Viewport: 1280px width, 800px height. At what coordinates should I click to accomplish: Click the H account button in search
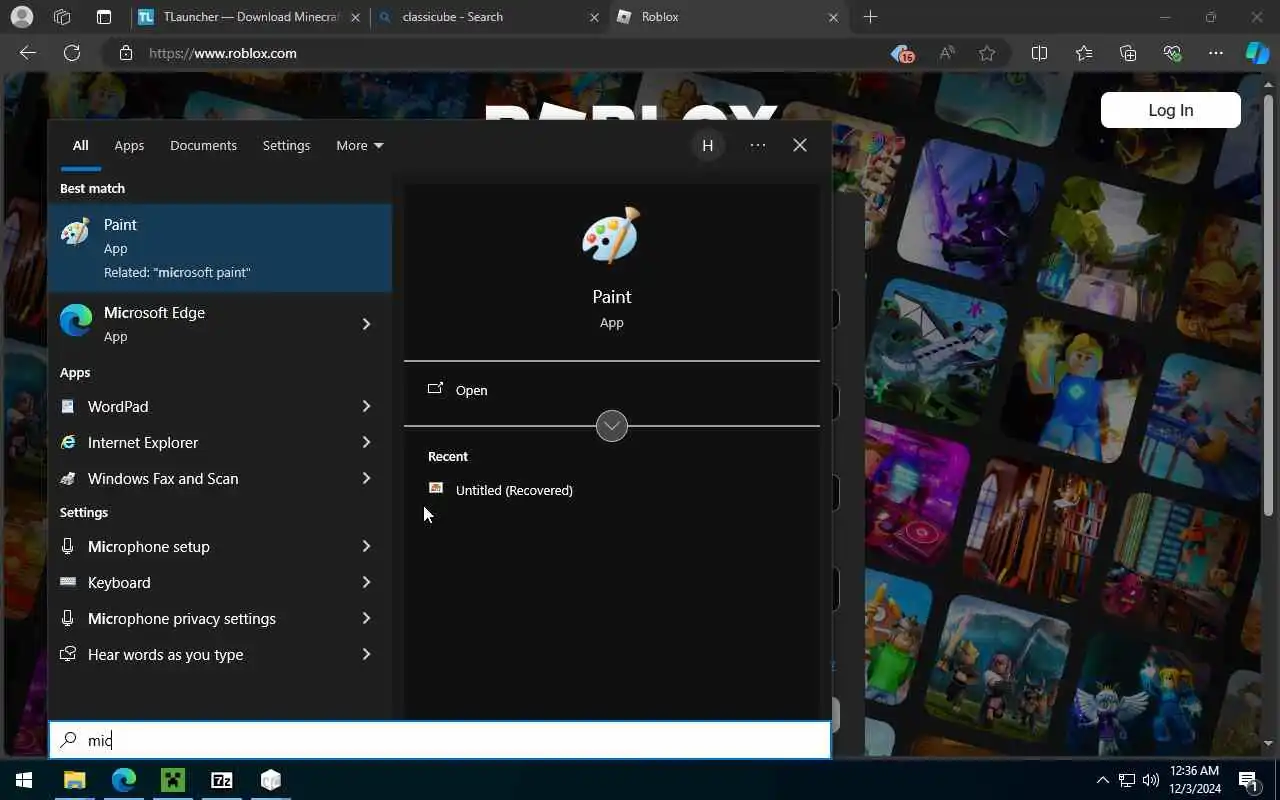tap(707, 145)
